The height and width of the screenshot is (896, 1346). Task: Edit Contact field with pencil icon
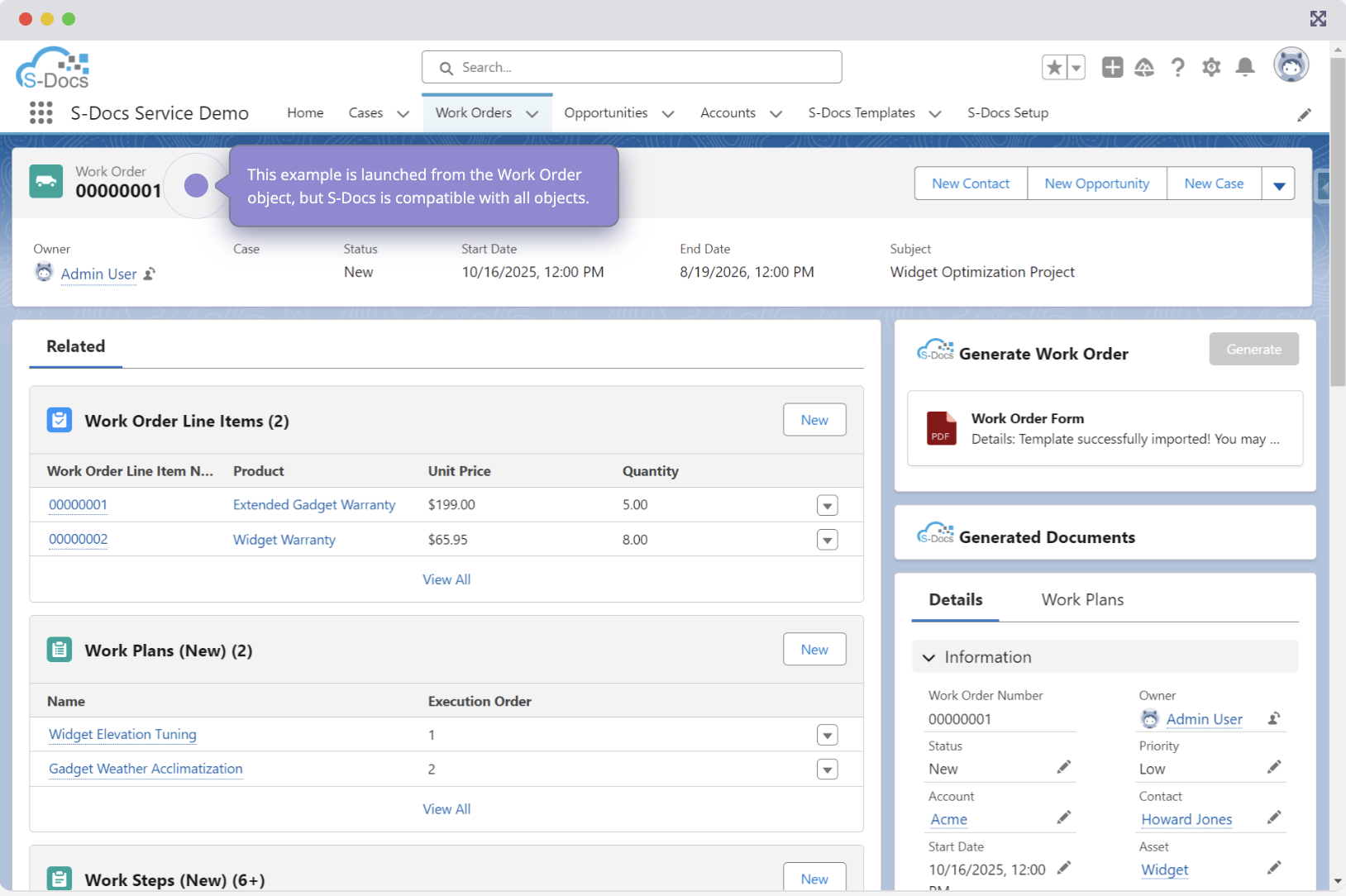[x=1274, y=817]
